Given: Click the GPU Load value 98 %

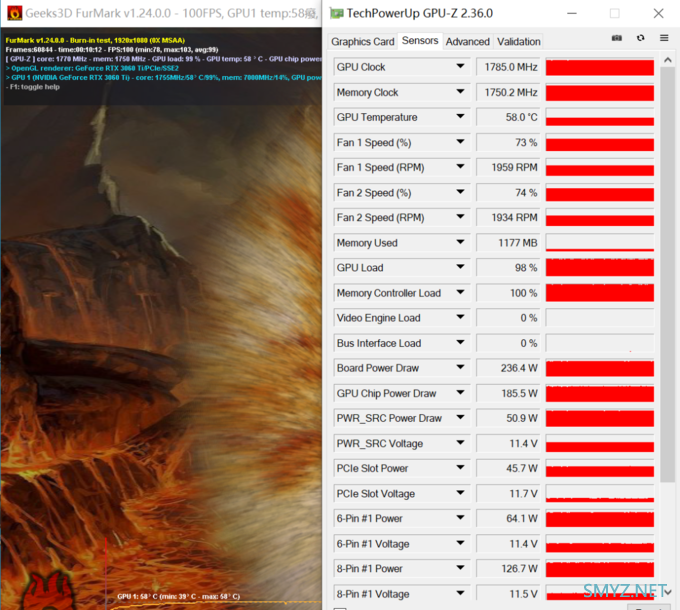Looking at the screenshot, I should click(x=508, y=267).
